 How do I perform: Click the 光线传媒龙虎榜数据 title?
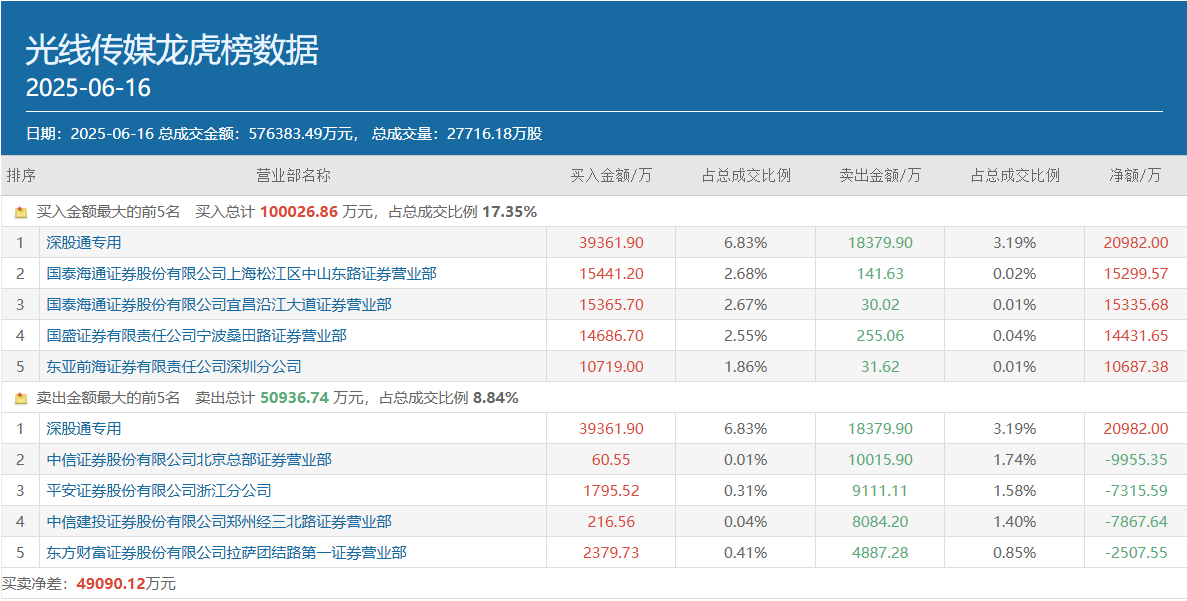[x=172, y=50]
